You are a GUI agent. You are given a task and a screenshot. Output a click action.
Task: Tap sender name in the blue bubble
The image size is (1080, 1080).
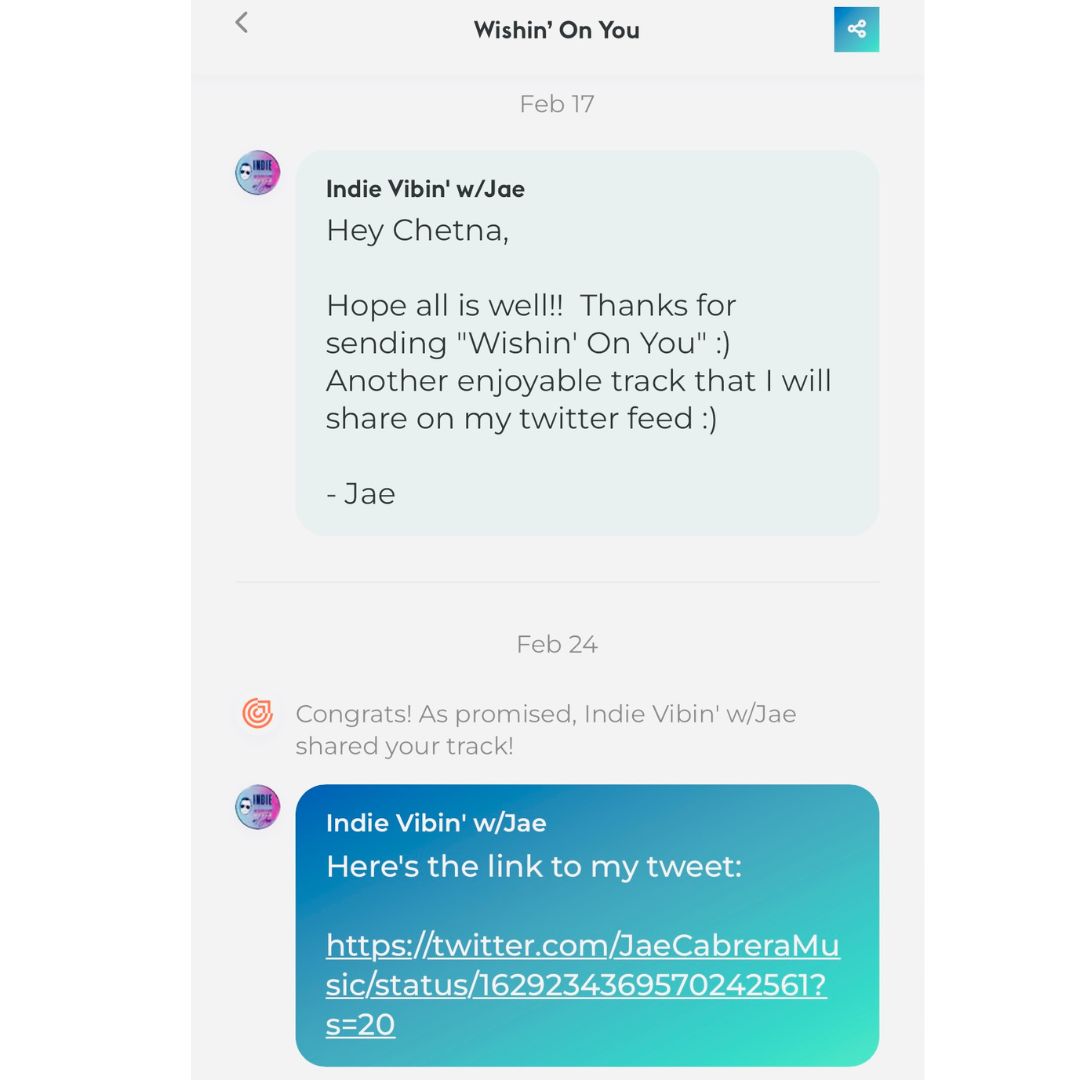tap(436, 822)
